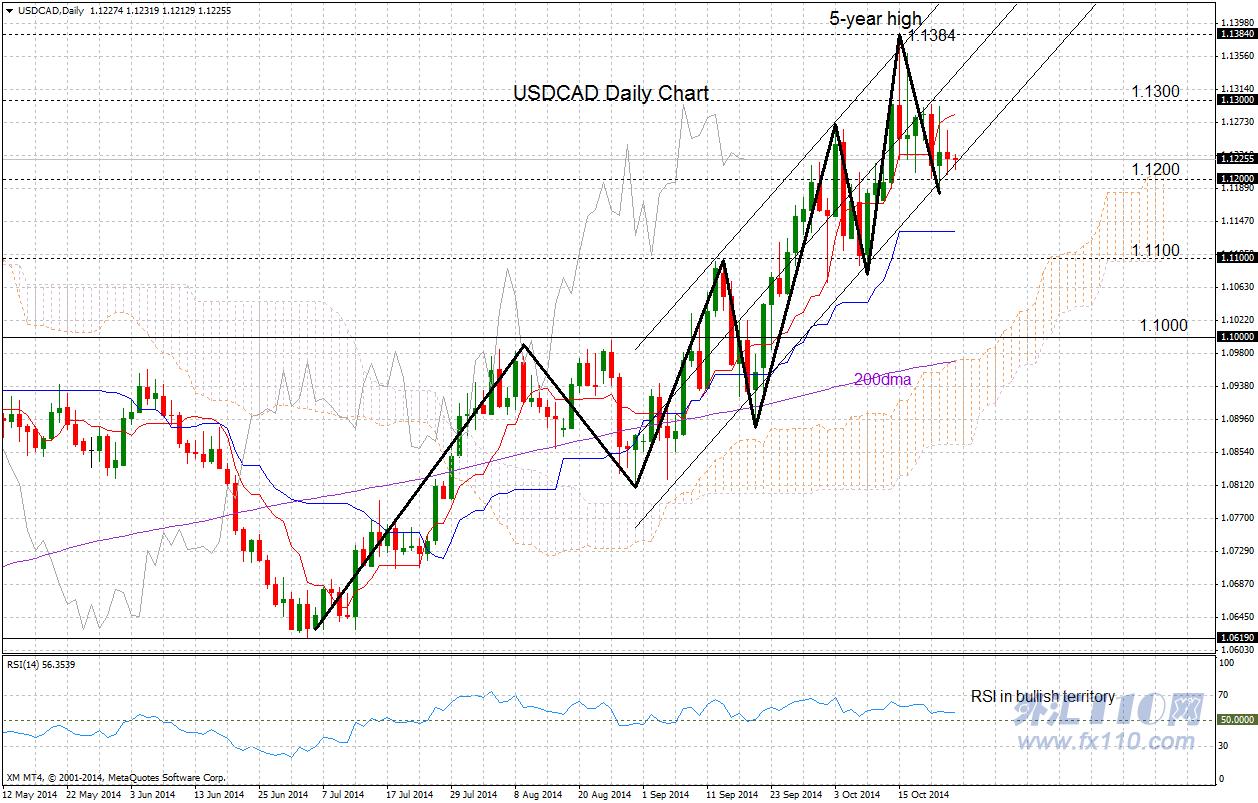This screenshot has height=803, width=1258.
Task: Select the 1.12255 current price tag
Action: pyautogui.click(x=1236, y=158)
